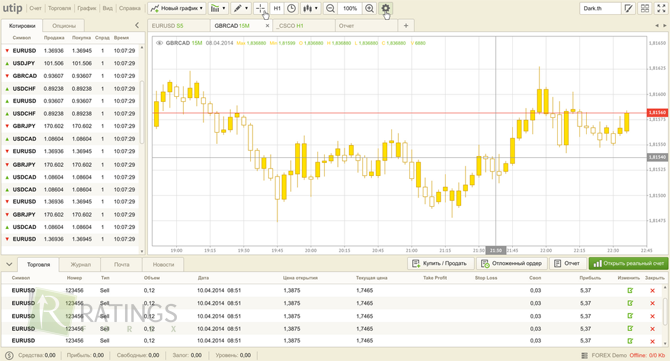Click the Dark.th theme field
Image resolution: width=670 pixels, height=361 pixels.
coord(600,8)
